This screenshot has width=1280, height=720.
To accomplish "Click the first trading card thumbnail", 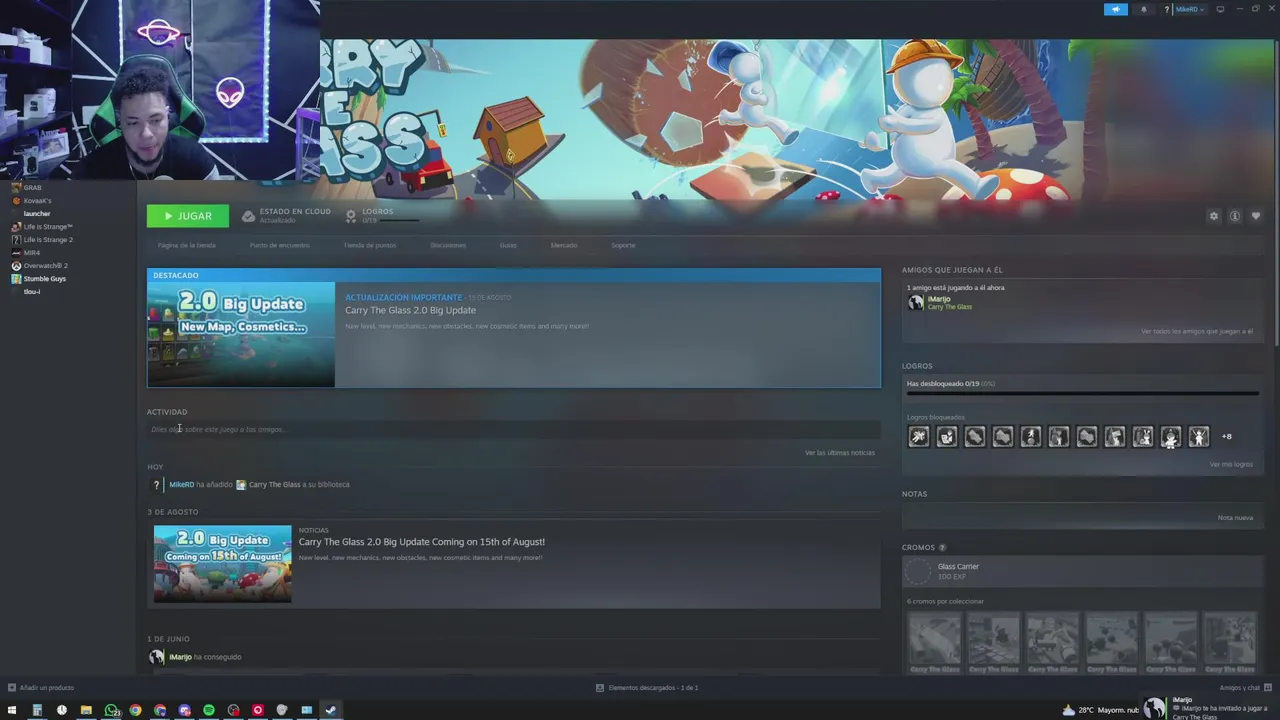I will click(x=934, y=644).
